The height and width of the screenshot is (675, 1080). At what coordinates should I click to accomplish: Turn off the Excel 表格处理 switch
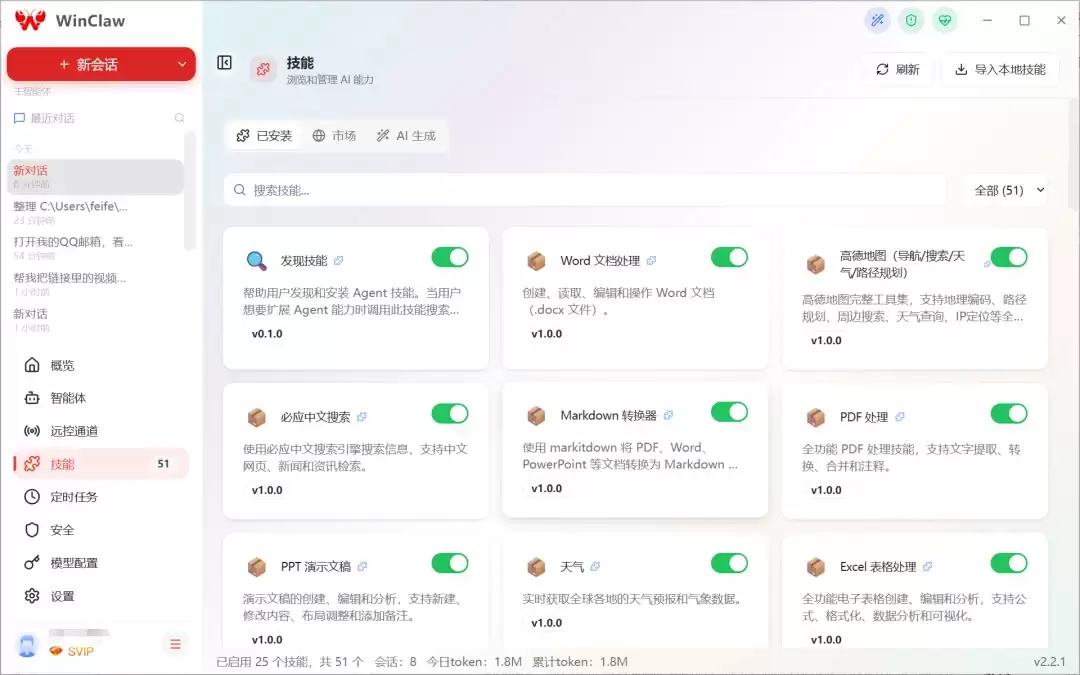coord(1008,563)
